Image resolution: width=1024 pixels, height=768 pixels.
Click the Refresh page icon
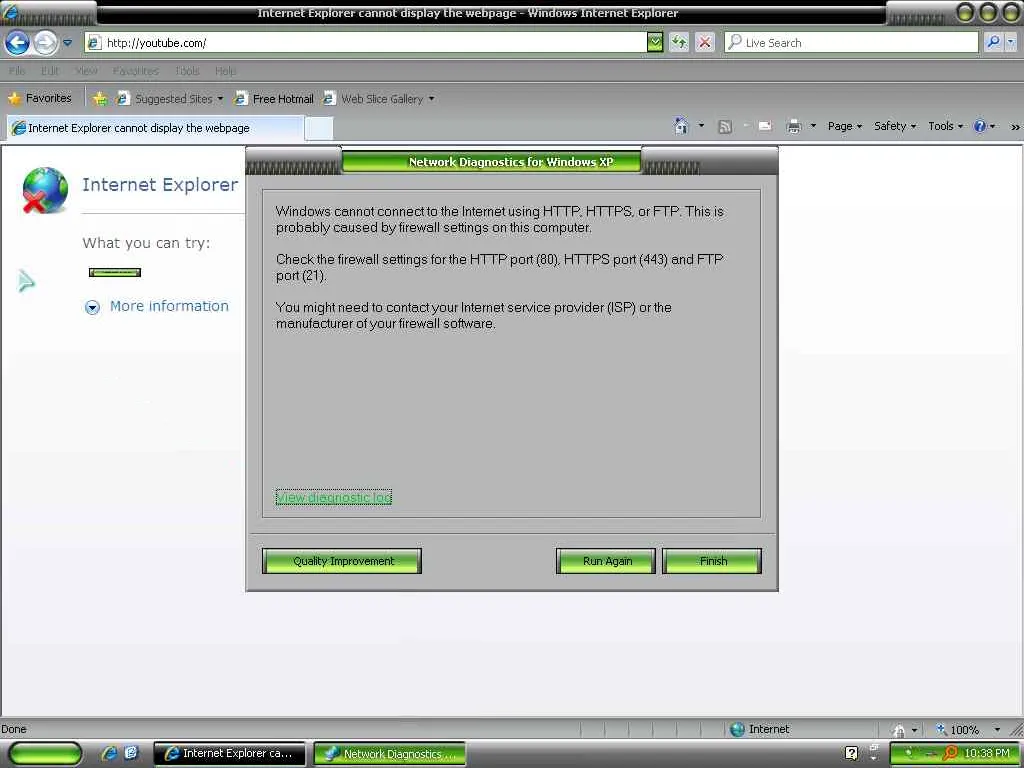click(679, 43)
